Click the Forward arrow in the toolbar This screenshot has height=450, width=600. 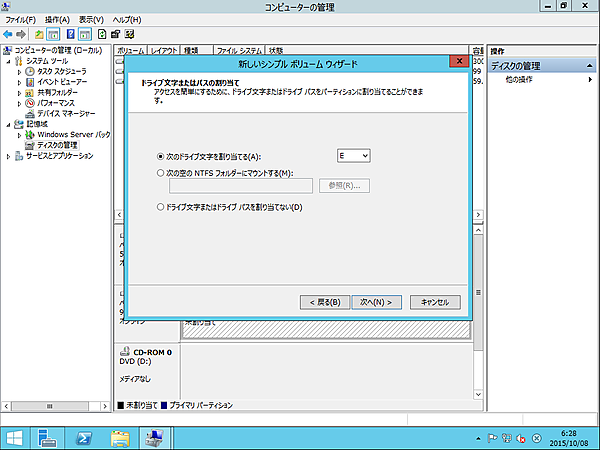[21, 34]
